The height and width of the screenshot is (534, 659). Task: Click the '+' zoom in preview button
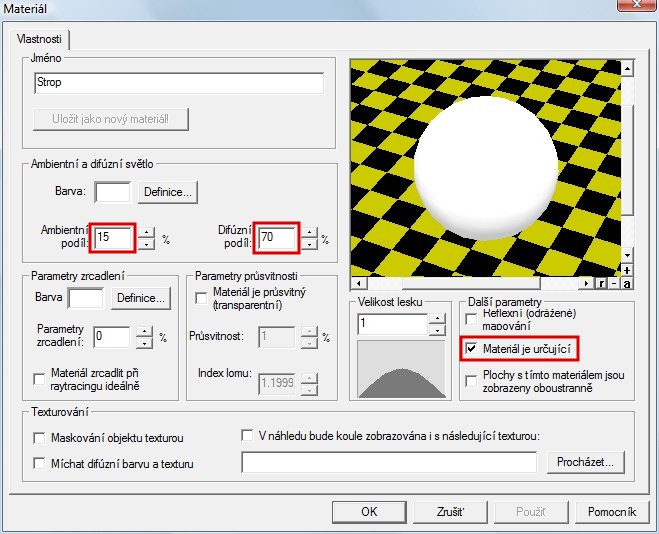627,270
